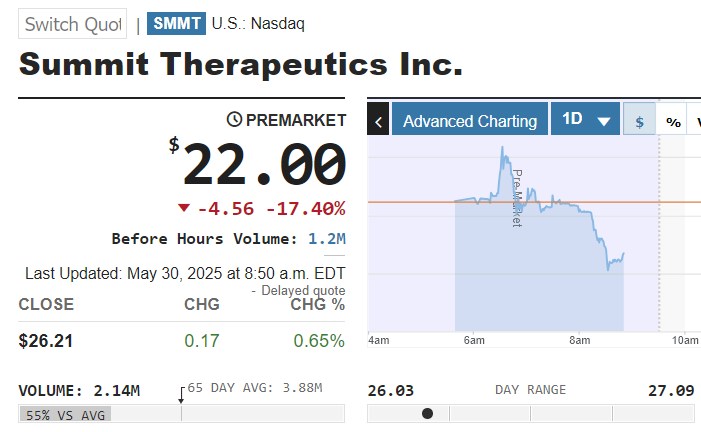Click the day range bar
This screenshot has height=432, width=701.
click(531, 413)
